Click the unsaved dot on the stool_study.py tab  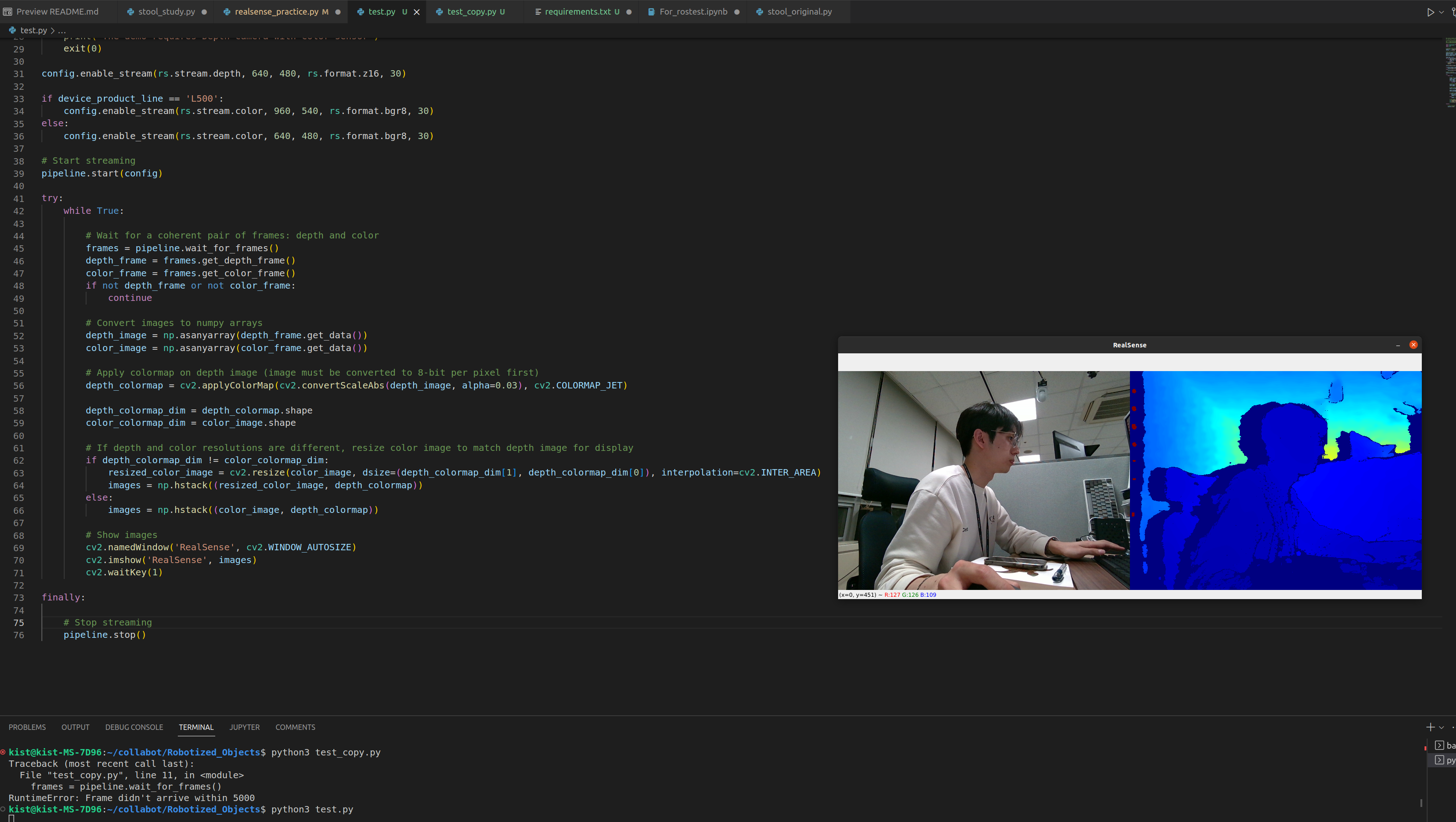click(204, 12)
